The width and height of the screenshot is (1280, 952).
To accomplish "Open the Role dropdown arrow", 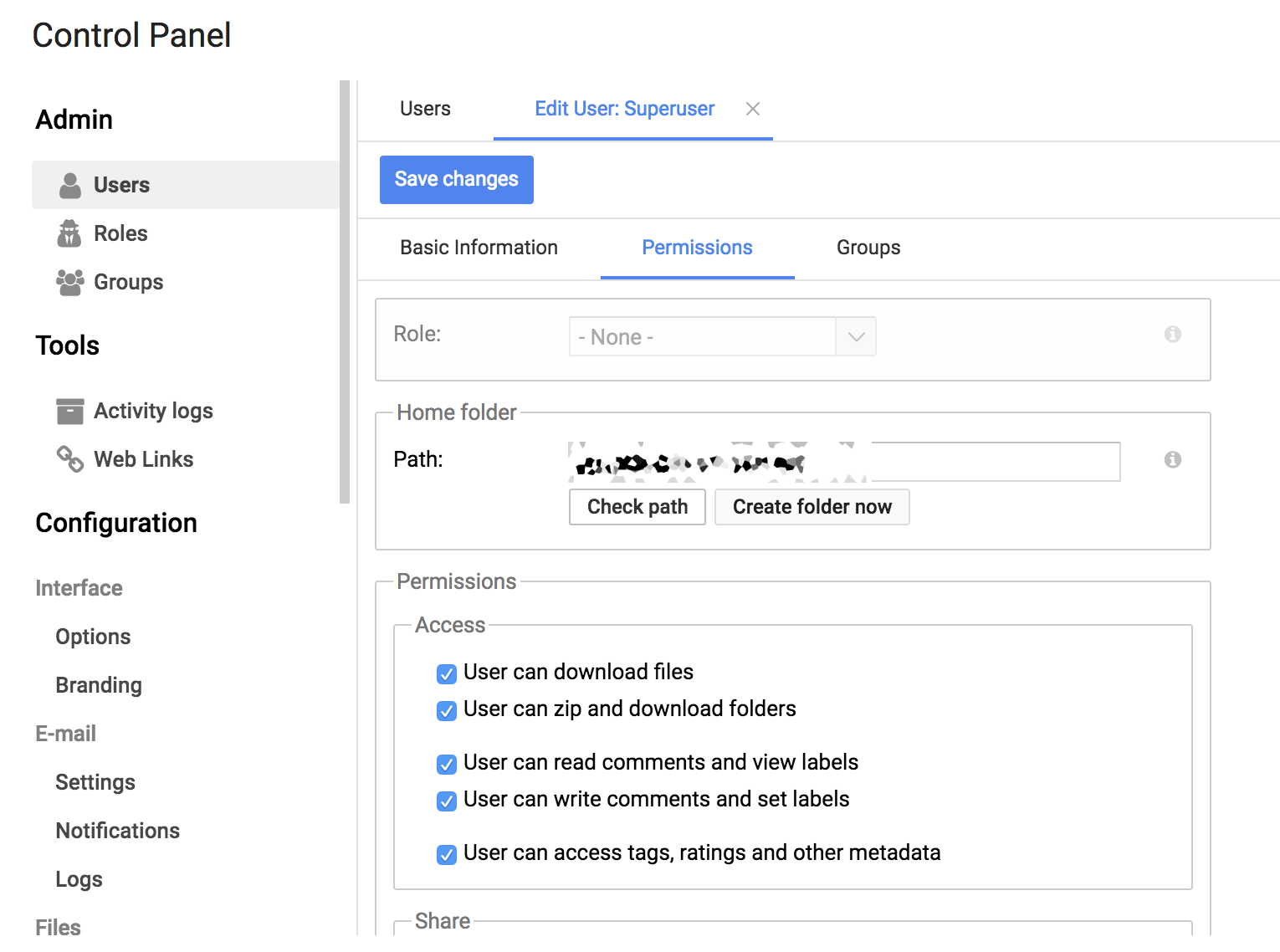I will pos(856,336).
